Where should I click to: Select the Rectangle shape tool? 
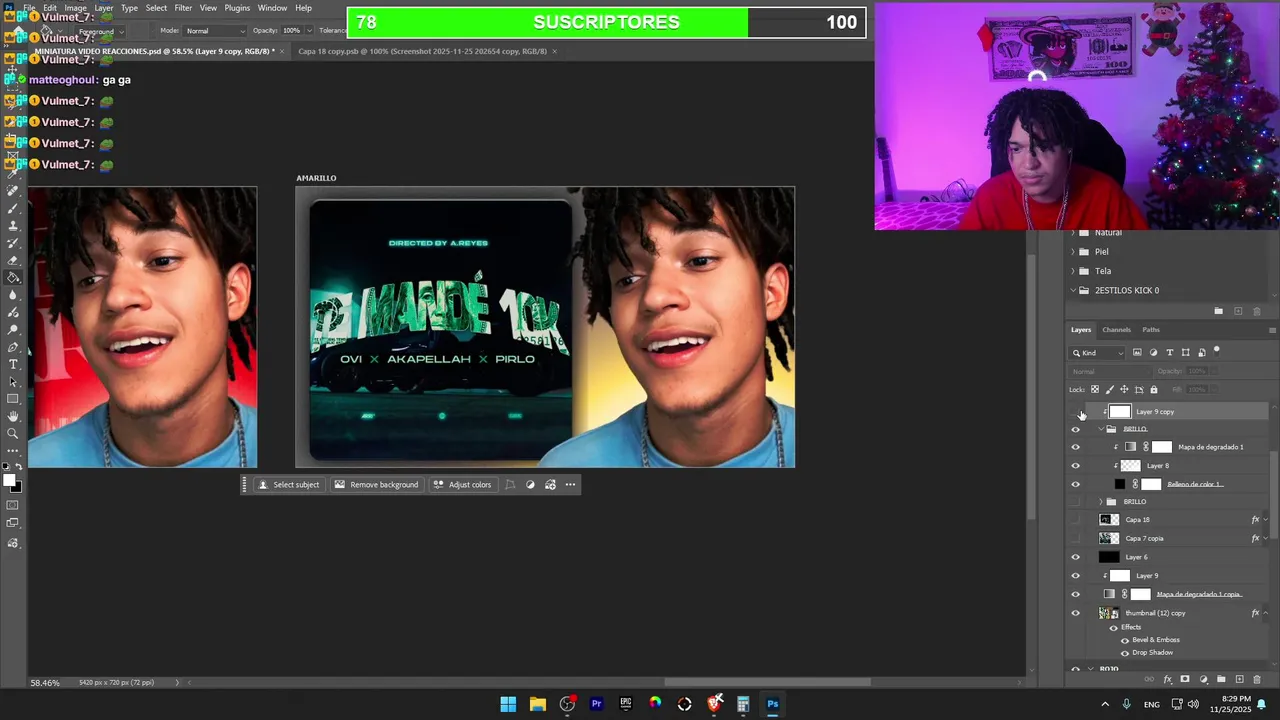point(13,399)
